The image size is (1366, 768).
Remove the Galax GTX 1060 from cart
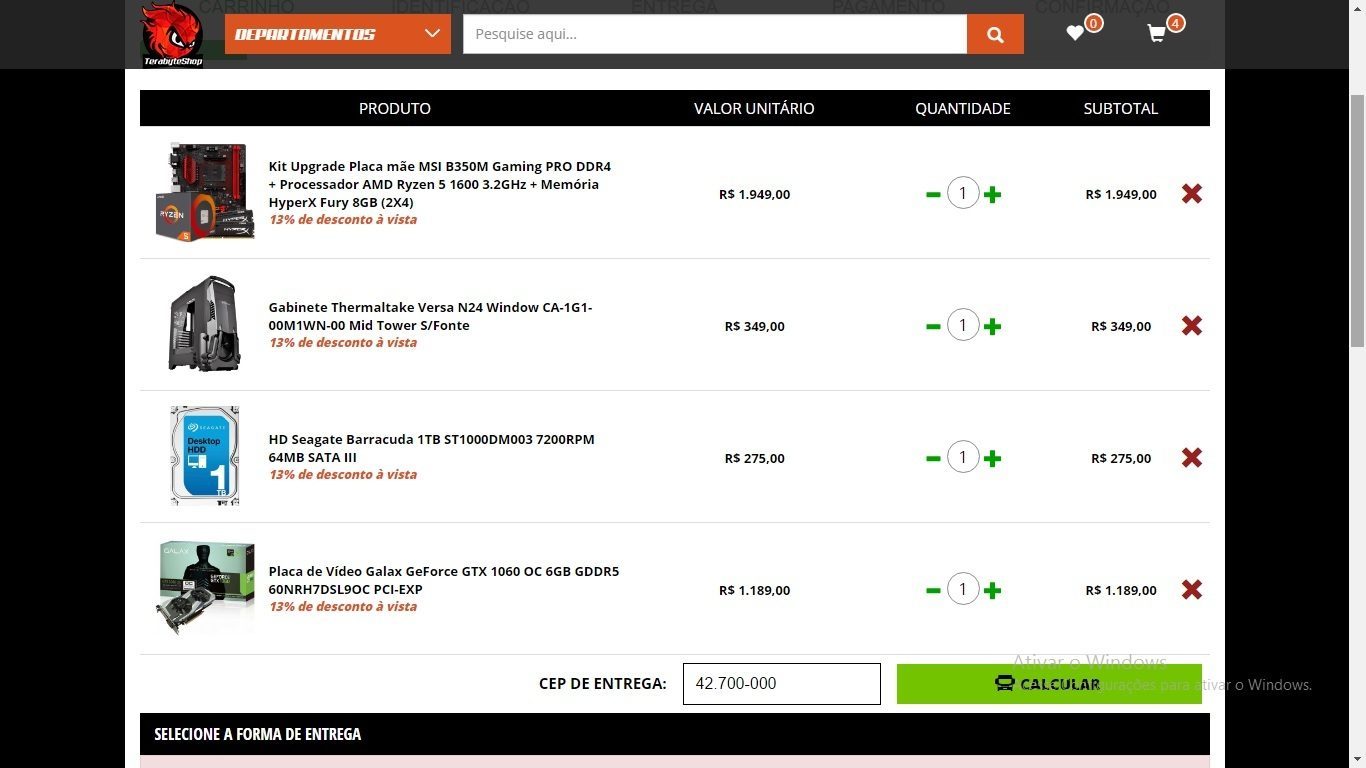point(1191,589)
